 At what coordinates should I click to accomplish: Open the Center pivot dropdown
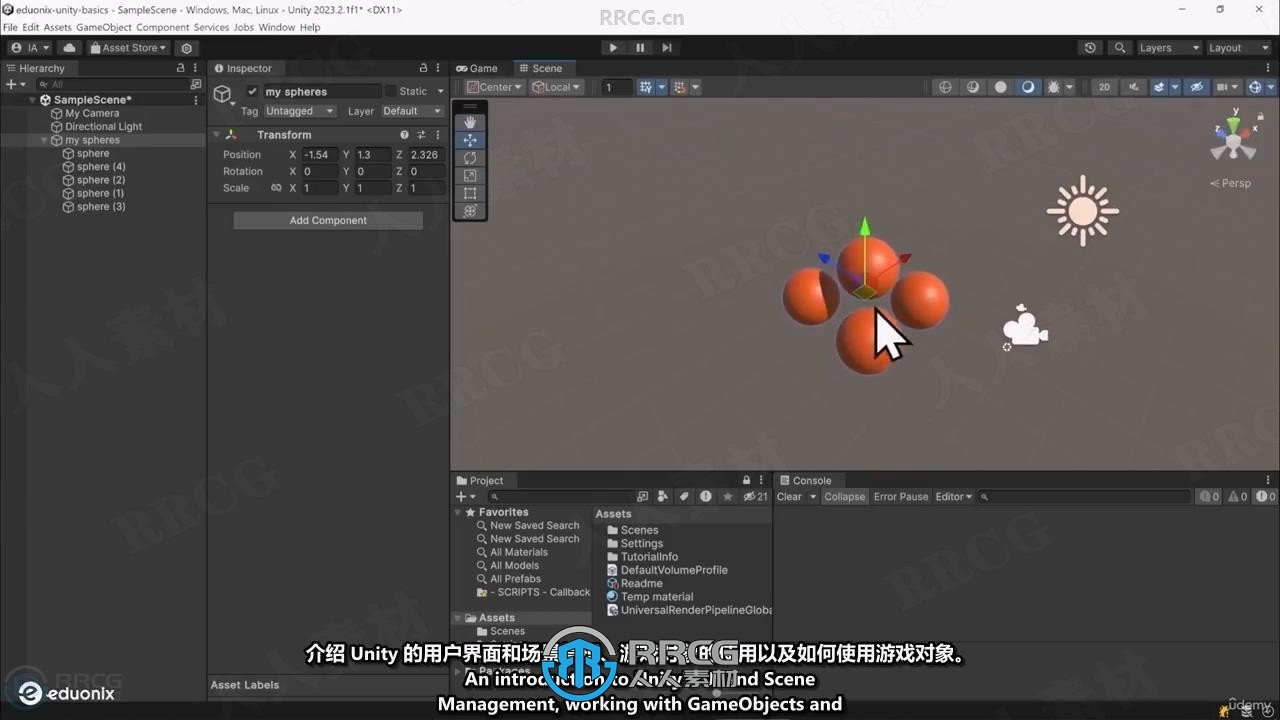[x=494, y=87]
